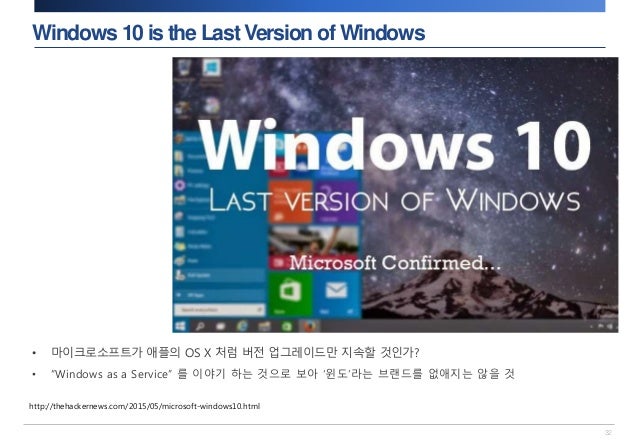Open the blue Mail envelope tile

tap(337, 294)
